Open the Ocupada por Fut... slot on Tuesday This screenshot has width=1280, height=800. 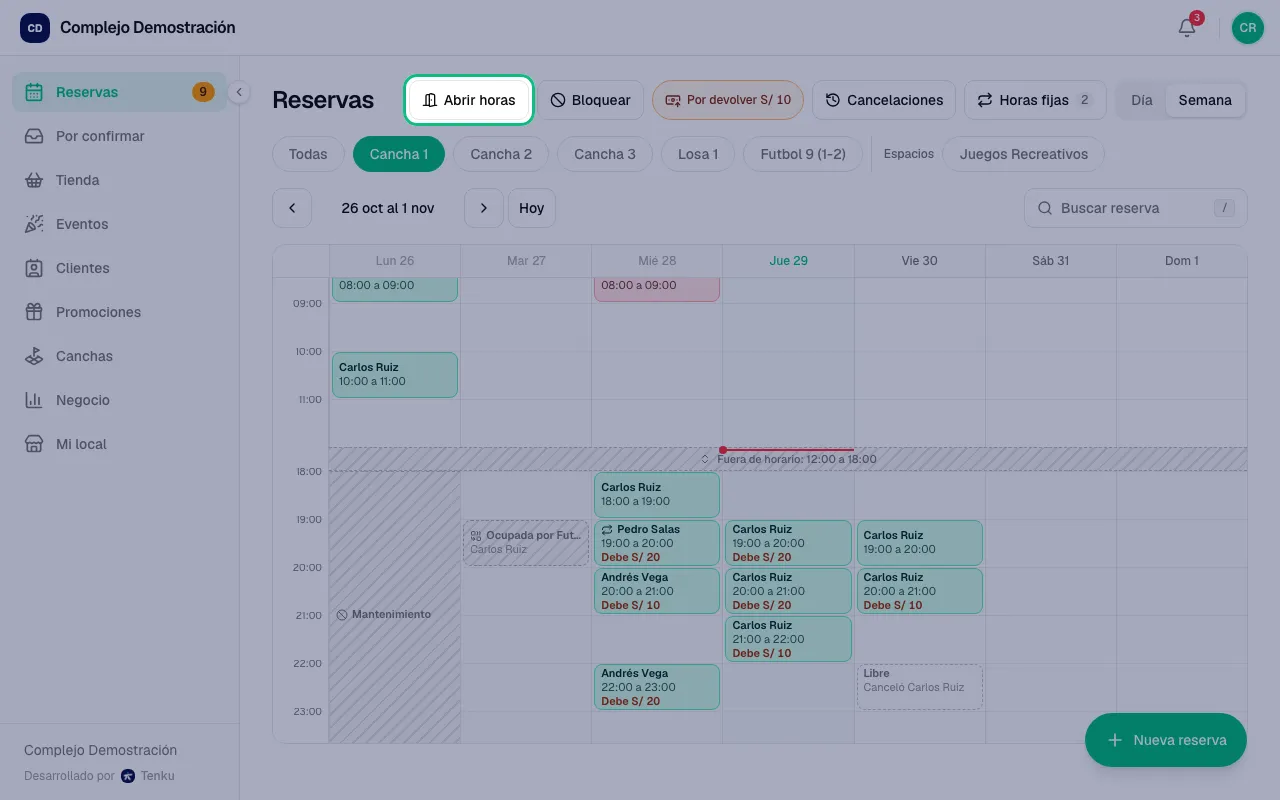[x=526, y=542]
